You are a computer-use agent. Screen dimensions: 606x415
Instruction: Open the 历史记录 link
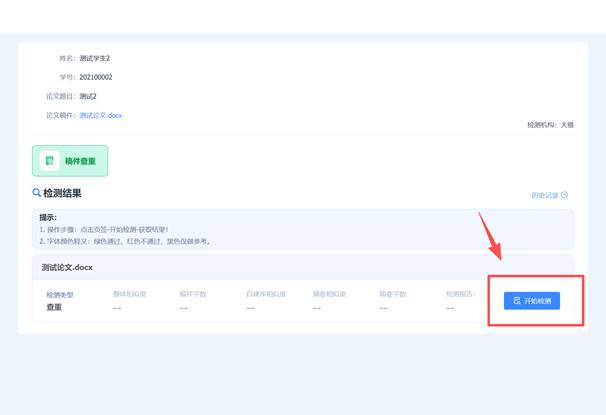click(545, 195)
